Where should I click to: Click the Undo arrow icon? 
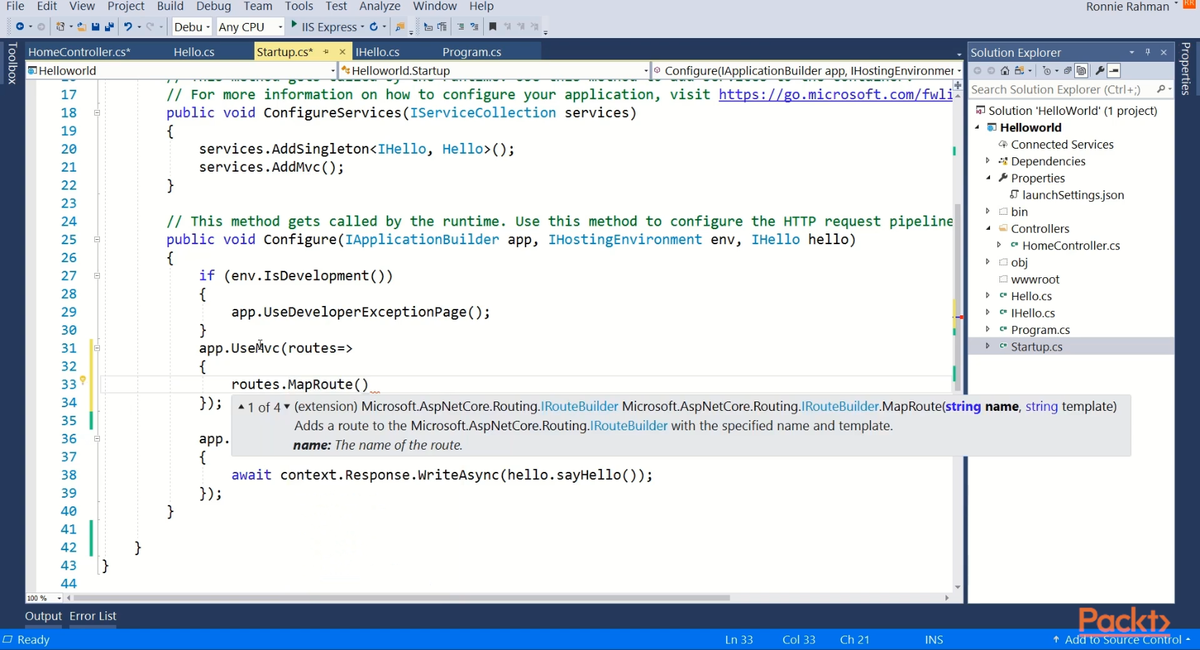coord(128,26)
